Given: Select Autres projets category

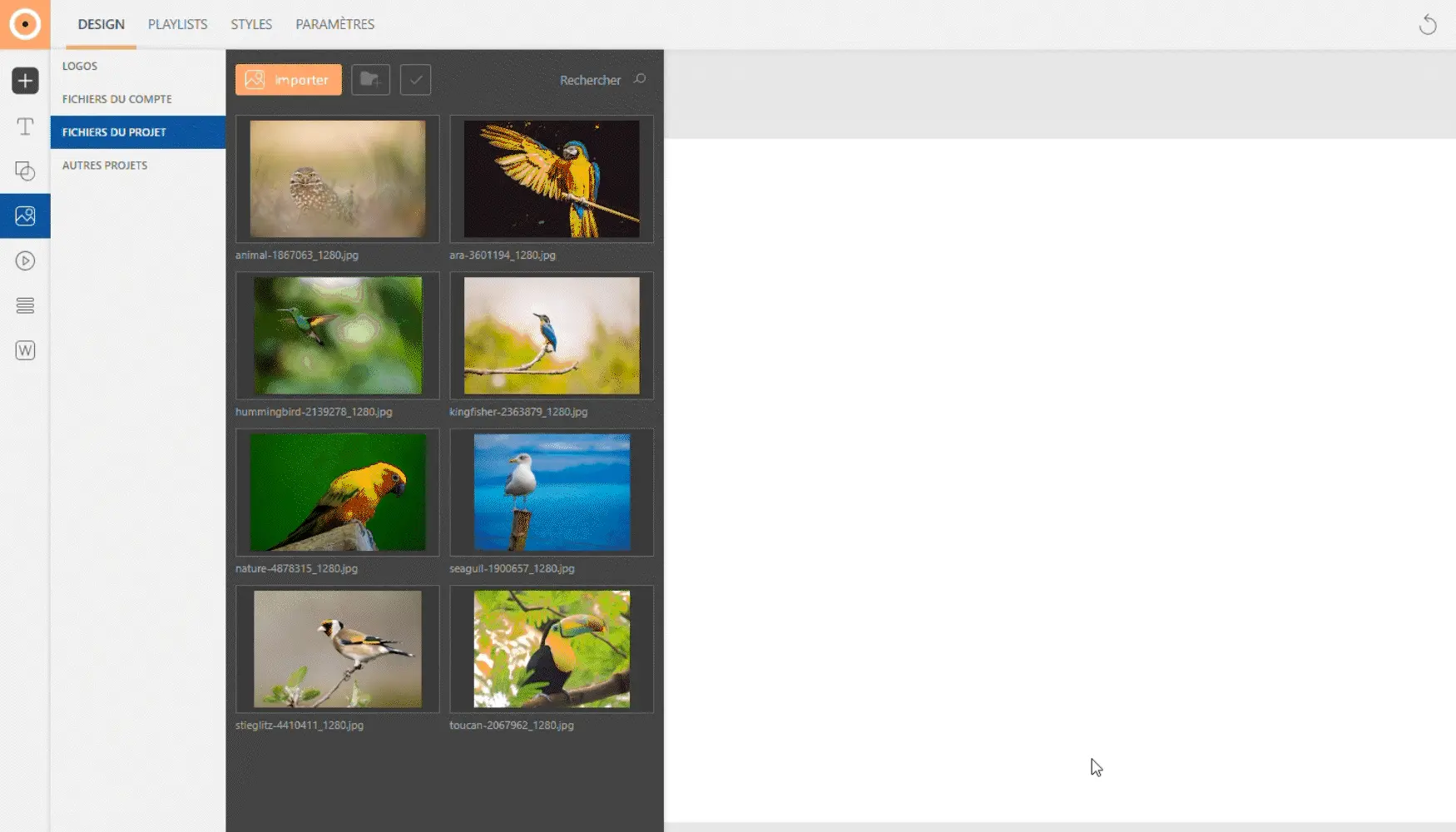Looking at the screenshot, I should click(105, 166).
